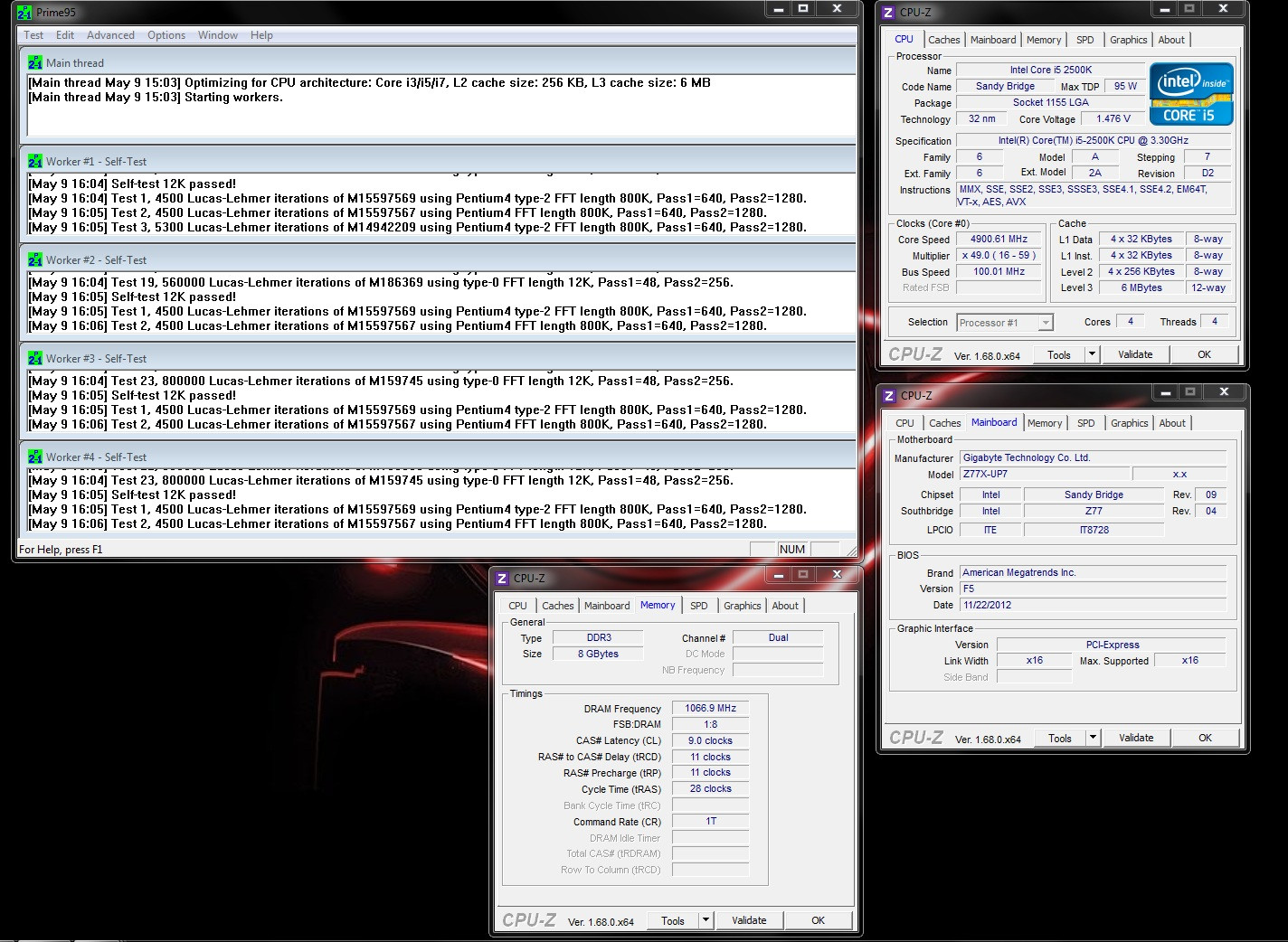Select About tab in the Memory CPU-Z window

(785, 606)
